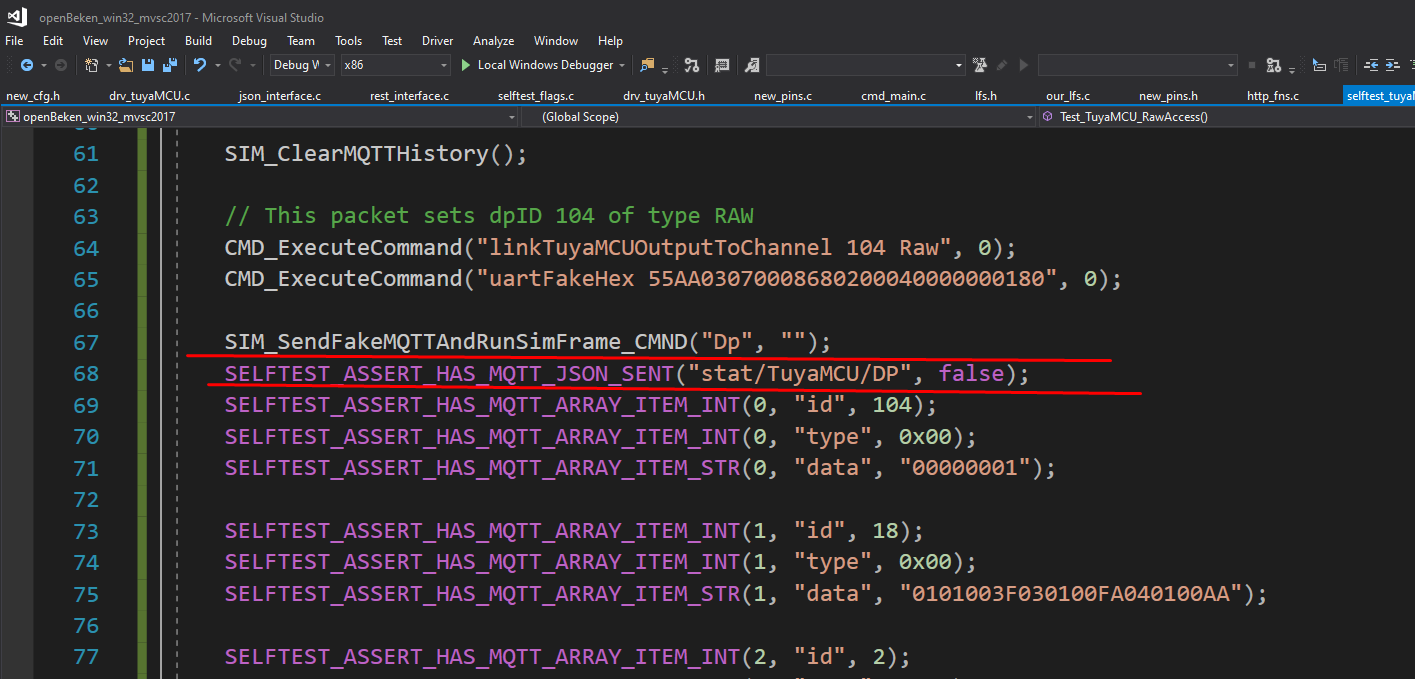Click the cursor-with-window toolbar icon
The image size is (1415, 679).
(x=1319, y=65)
